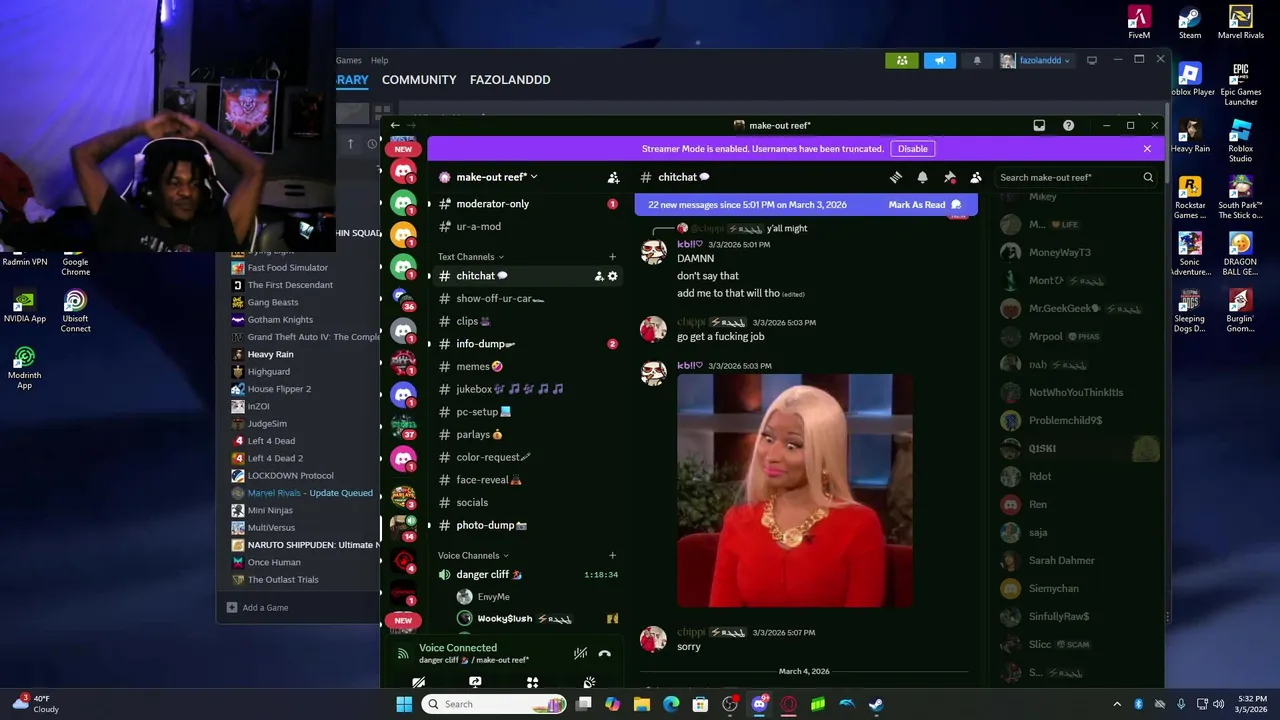Open Discord from the taskbar
Viewport: 1280px width, 720px height.
coord(759,704)
